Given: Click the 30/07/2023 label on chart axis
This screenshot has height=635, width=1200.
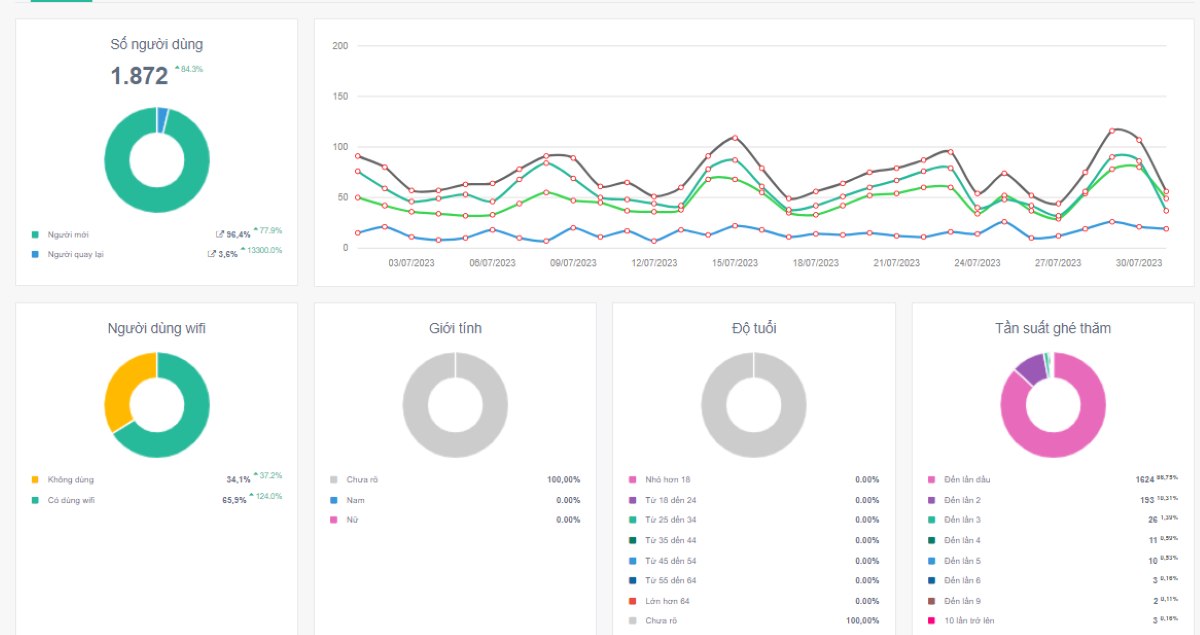Looking at the screenshot, I should coord(1140,263).
